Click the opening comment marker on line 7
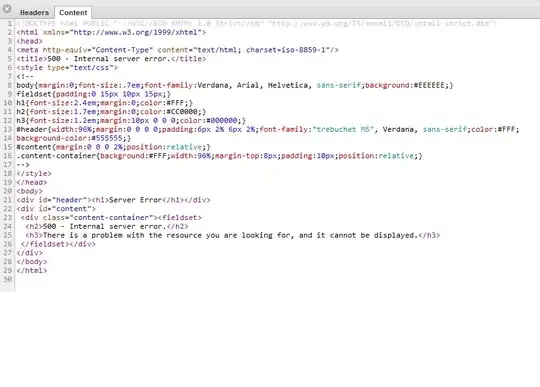 pos(25,76)
